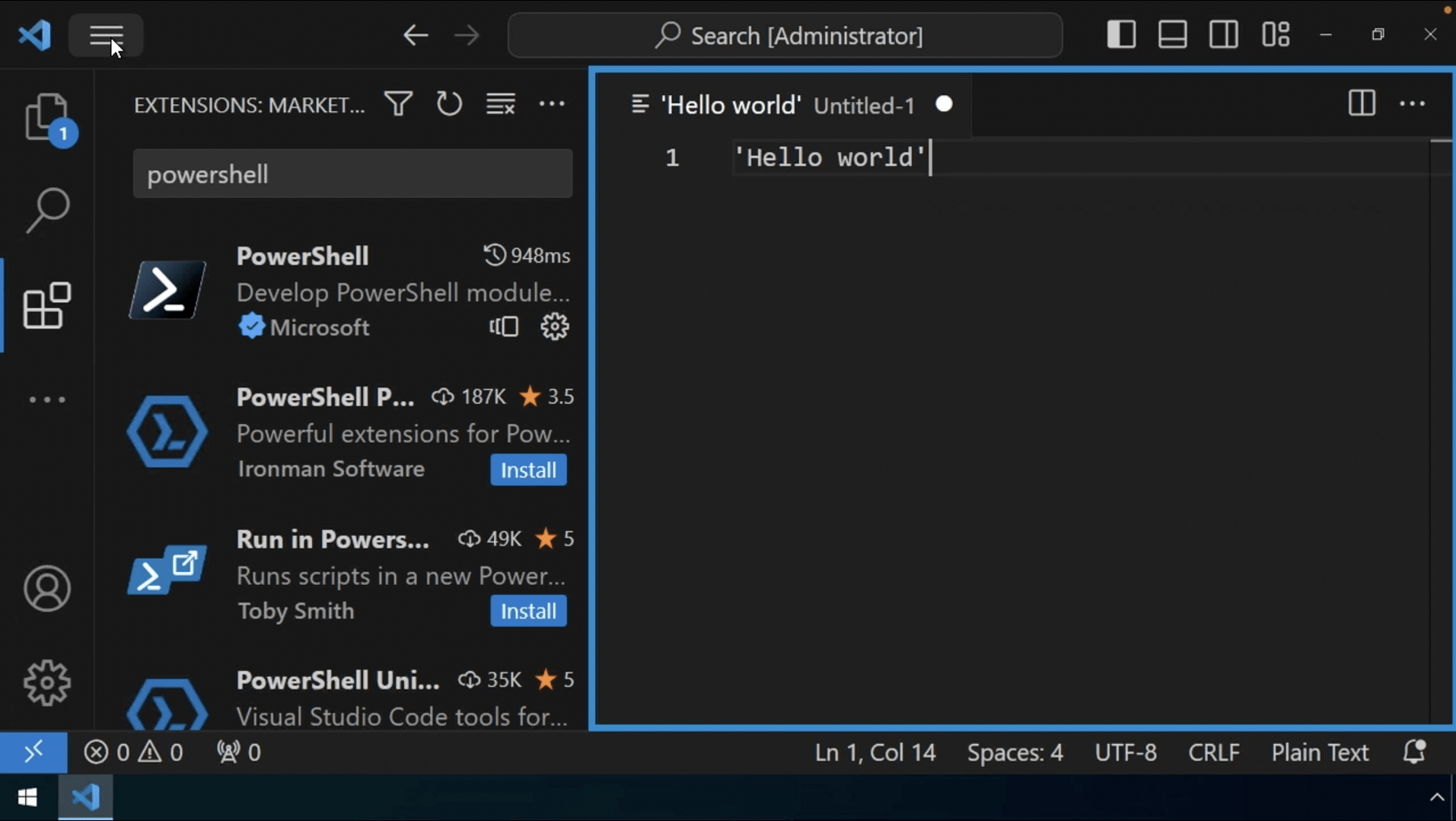Show additional views with activity bar ellipsis

pos(47,399)
